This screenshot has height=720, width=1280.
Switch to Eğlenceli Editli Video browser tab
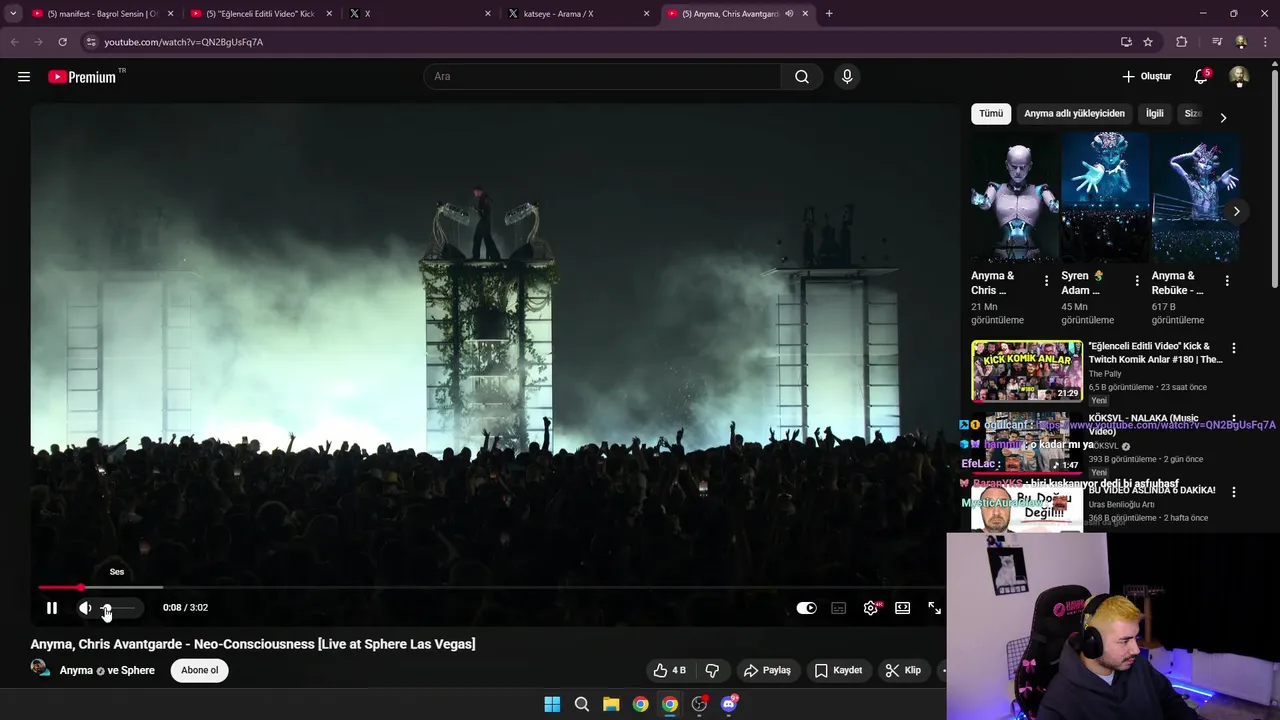pos(260,14)
